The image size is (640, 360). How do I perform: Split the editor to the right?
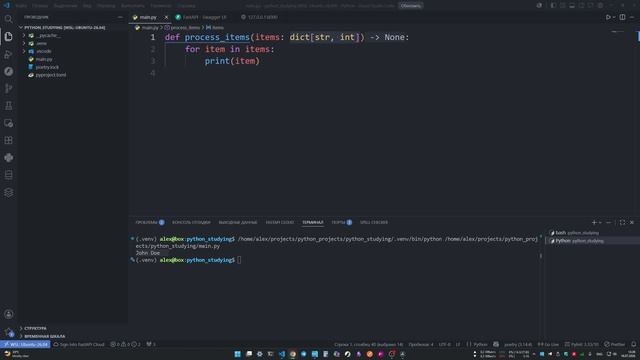622,17
